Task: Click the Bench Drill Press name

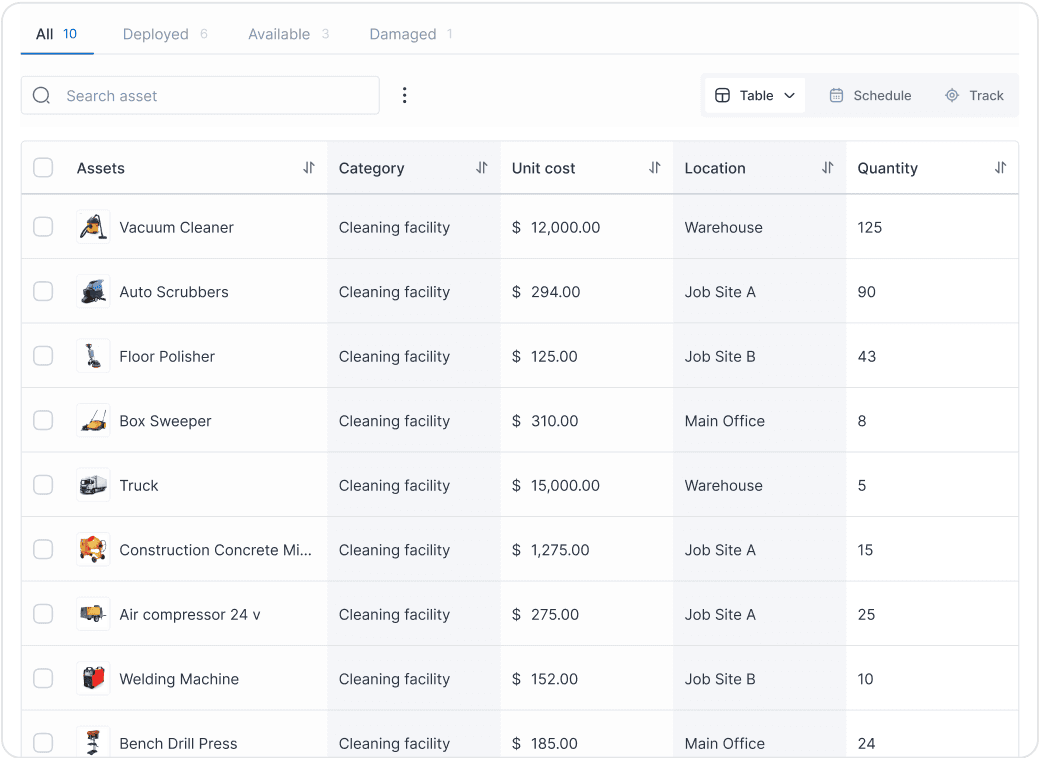Action: tap(178, 743)
